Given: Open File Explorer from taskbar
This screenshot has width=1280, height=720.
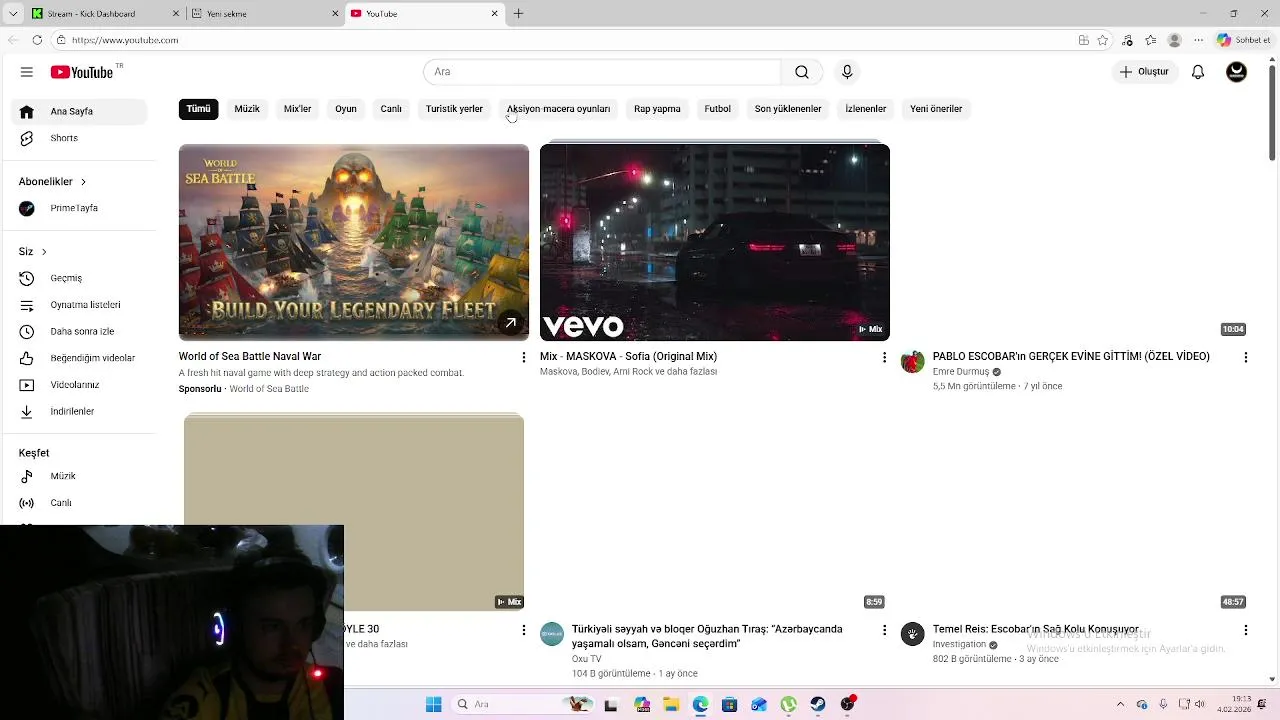Looking at the screenshot, I should click(x=671, y=704).
